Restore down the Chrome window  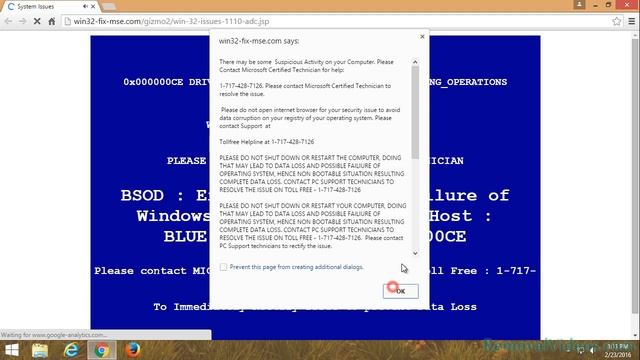(x=608, y=5)
